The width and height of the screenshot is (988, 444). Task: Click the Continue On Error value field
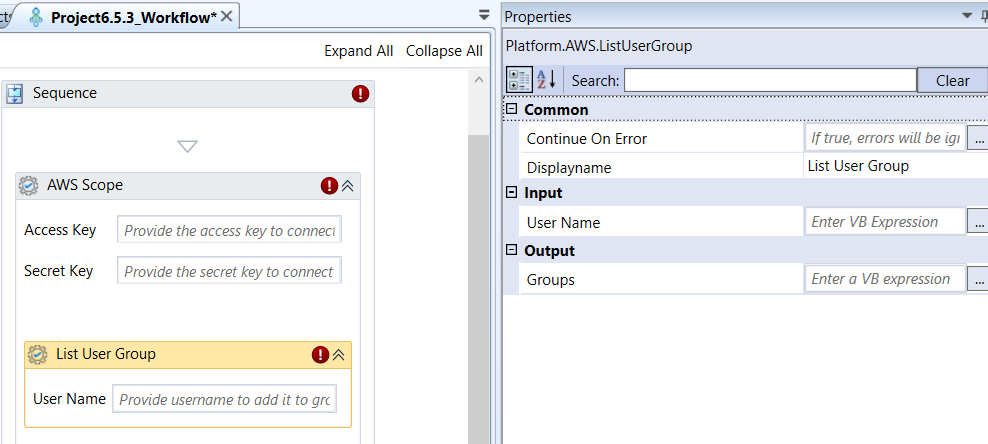coord(885,138)
